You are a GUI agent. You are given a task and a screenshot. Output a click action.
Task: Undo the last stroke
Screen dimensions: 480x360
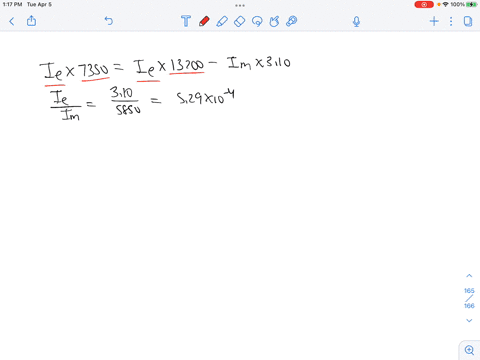tap(109, 21)
